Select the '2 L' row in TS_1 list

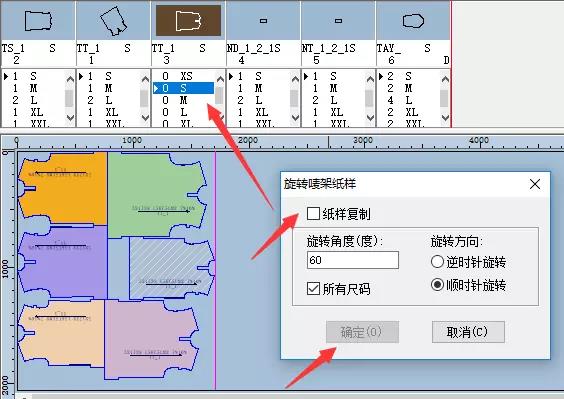(33, 100)
